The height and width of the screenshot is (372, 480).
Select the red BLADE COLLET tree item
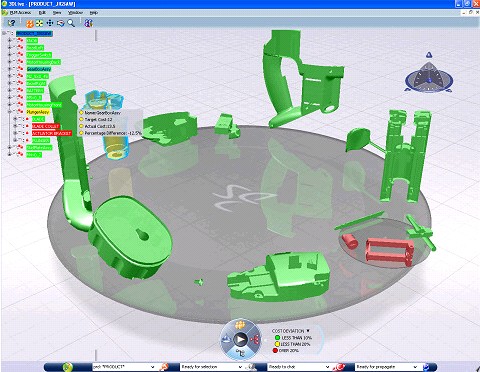click(46, 126)
